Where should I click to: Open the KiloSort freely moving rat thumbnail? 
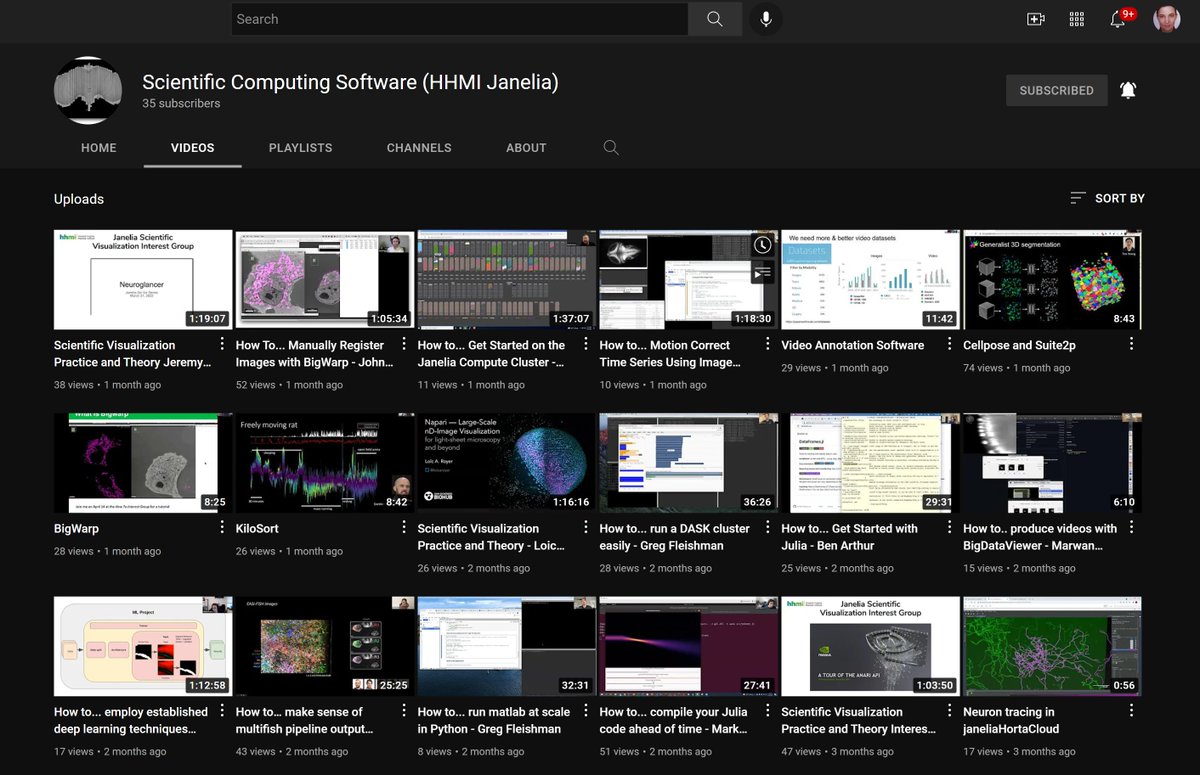point(325,463)
